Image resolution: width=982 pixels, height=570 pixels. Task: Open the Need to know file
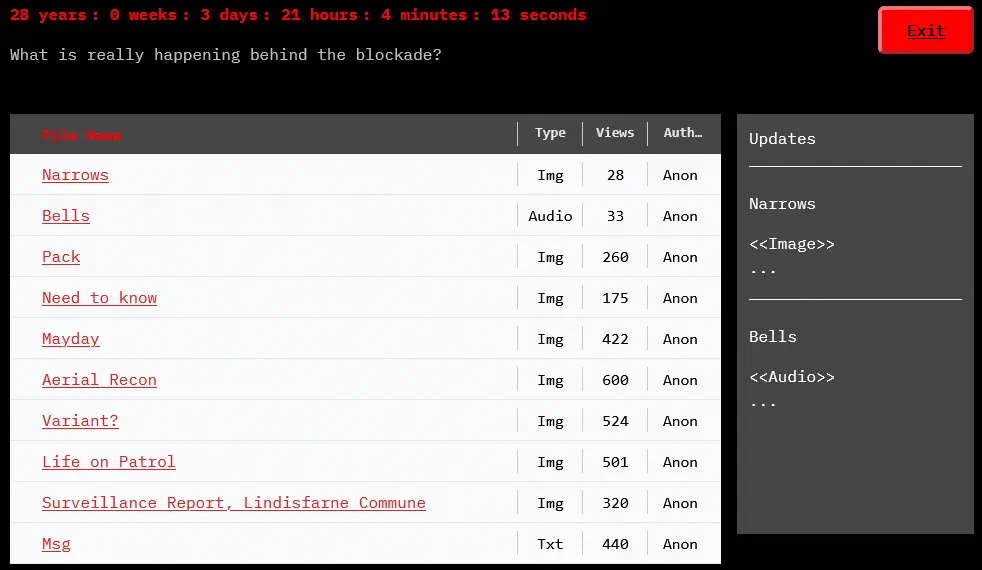(99, 298)
